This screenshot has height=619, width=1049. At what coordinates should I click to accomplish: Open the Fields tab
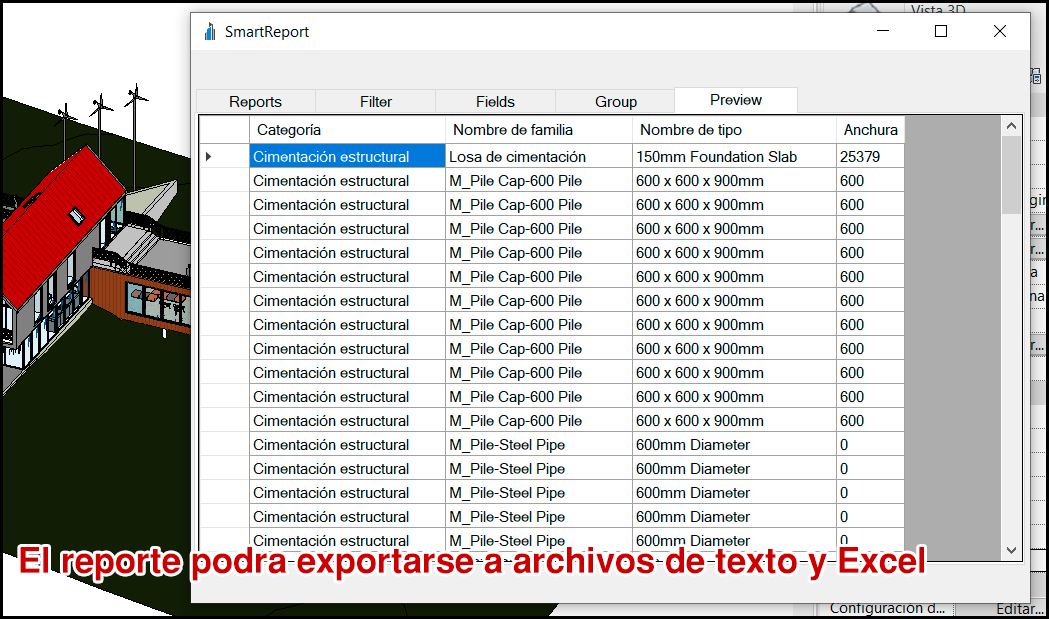(x=495, y=102)
